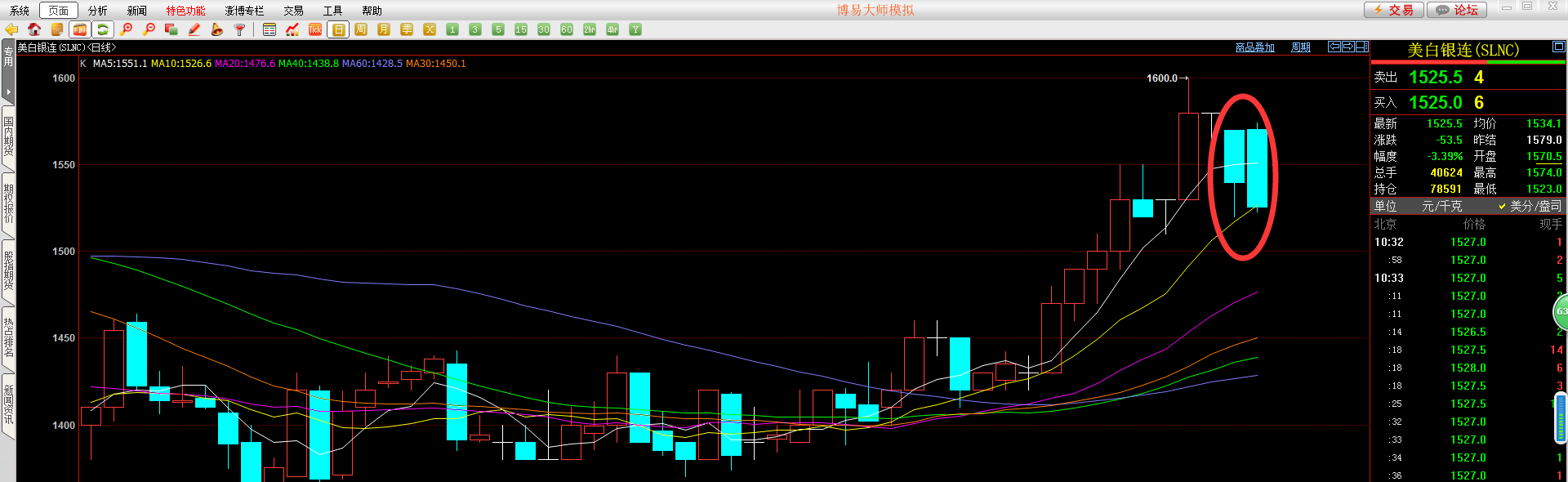Expand the collapsed left sidebar arrow
Viewport: 1568px width, 482px height.
[x=8, y=91]
